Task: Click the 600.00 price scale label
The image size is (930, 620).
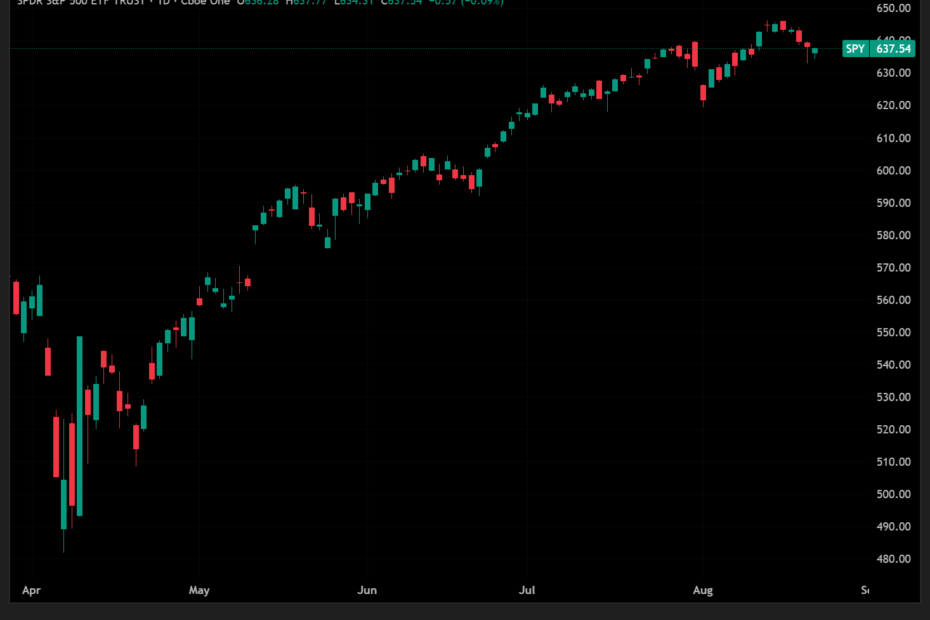Action: pos(892,170)
